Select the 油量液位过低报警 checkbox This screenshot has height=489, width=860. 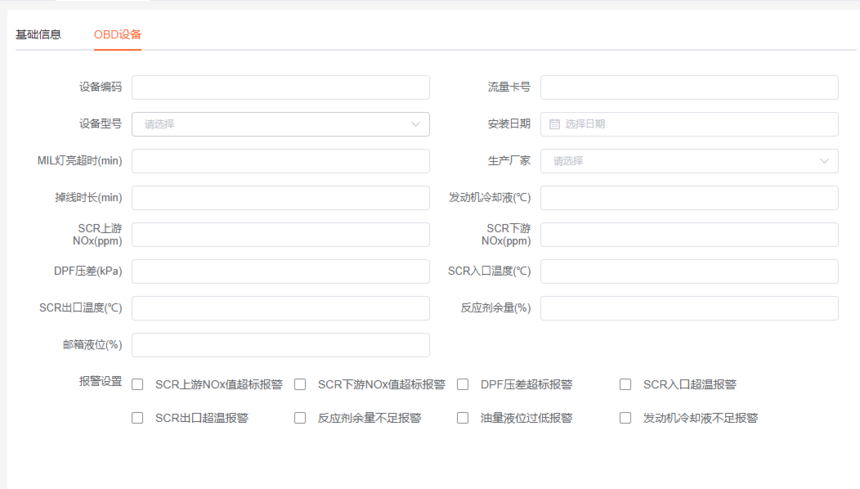click(x=463, y=418)
